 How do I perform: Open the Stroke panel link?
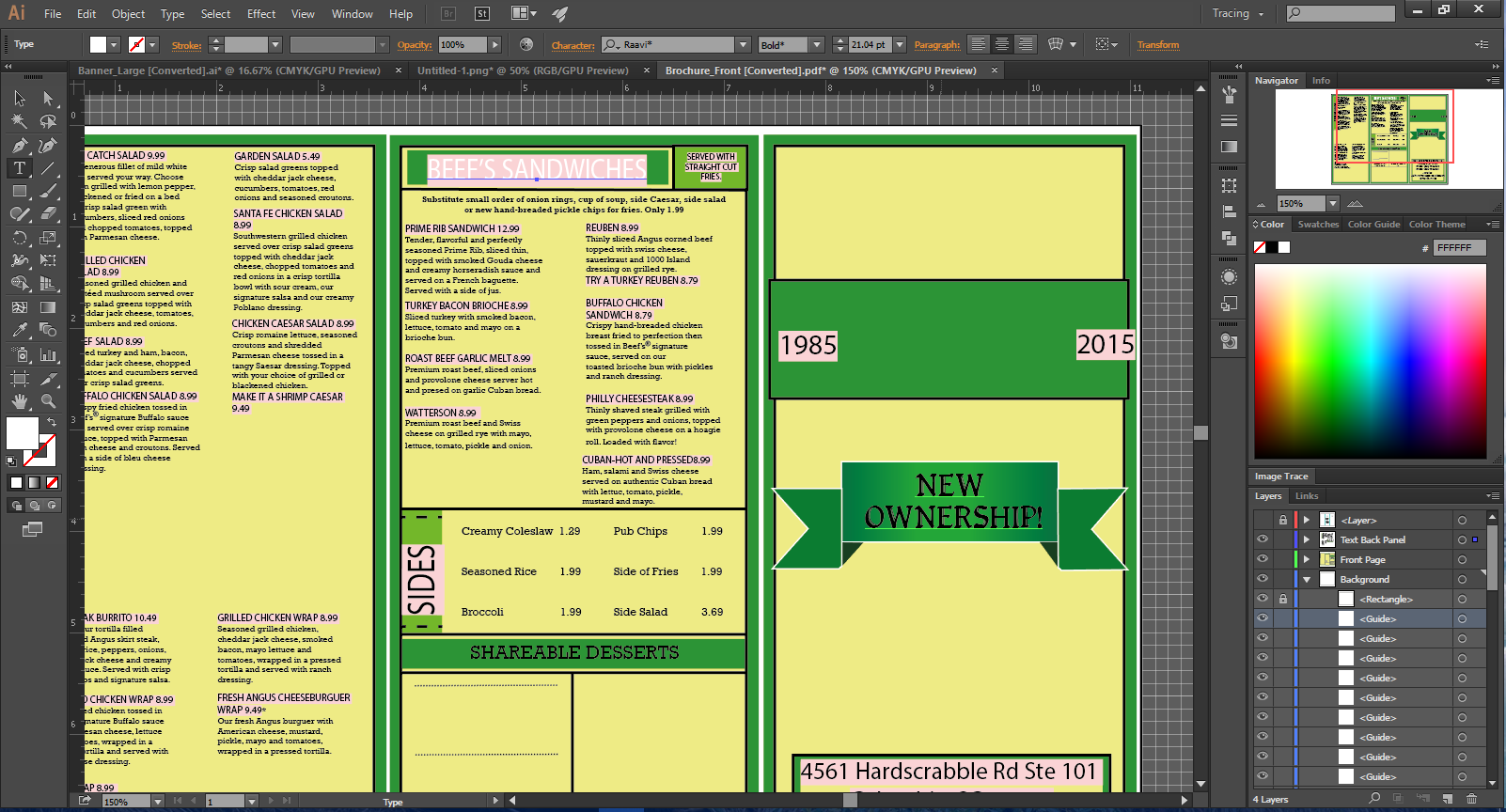[186, 45]
